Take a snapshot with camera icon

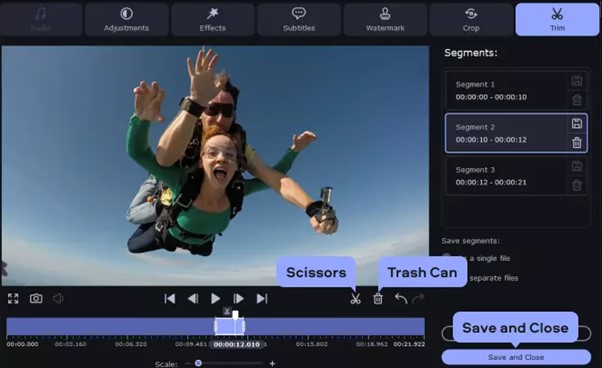(36, 298)
